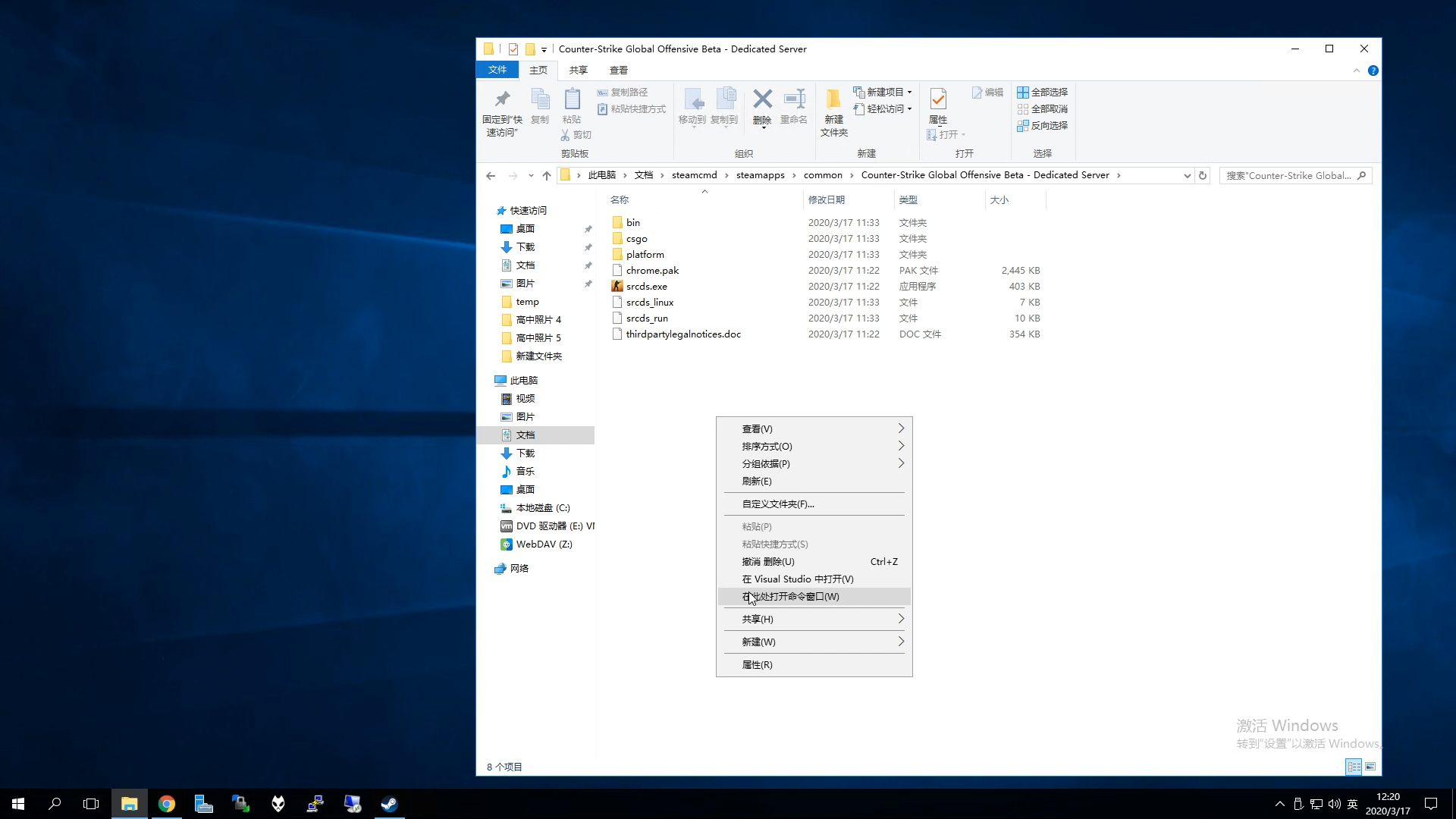This screenshot has height=819, width=1456.
Task: Double-check srcds.exe application icon
Action: point(617,286)
